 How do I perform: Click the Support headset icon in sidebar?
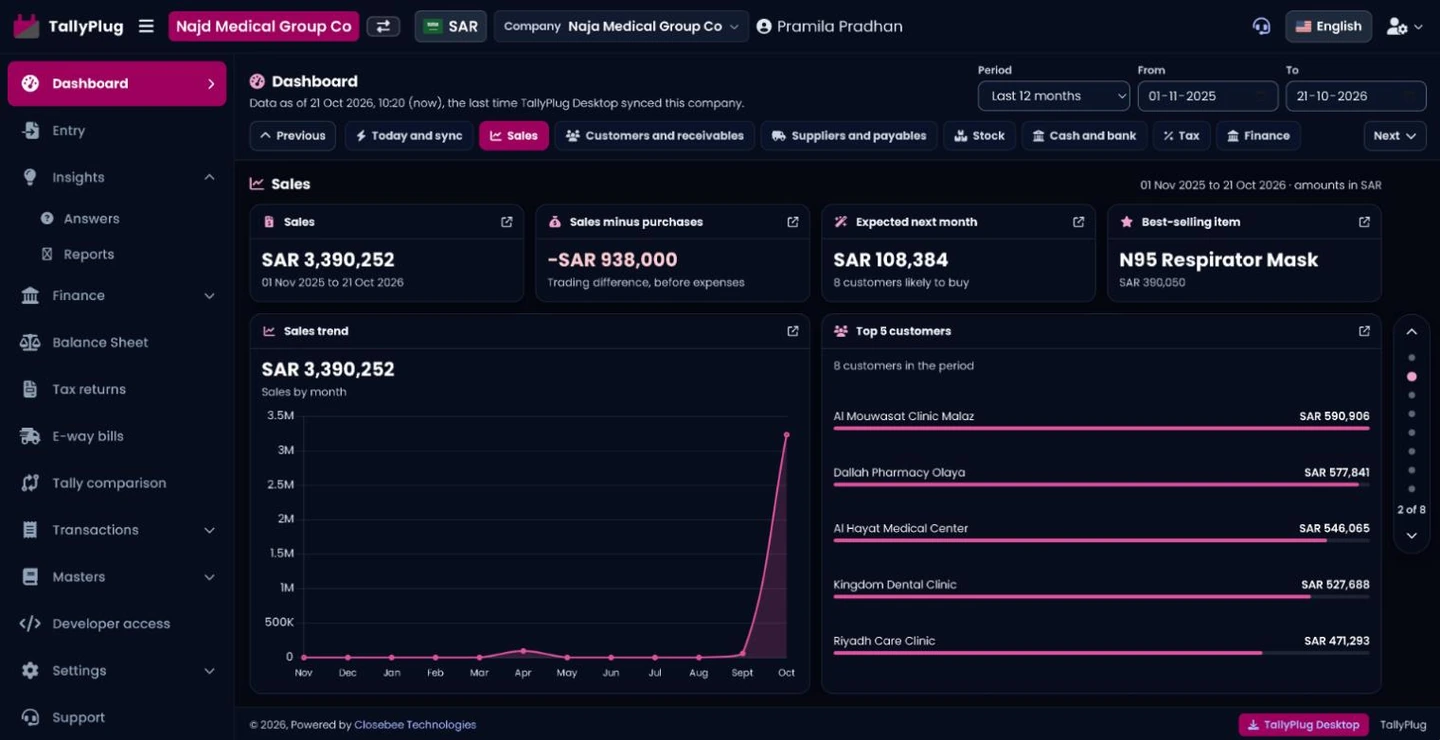point(30,717)
